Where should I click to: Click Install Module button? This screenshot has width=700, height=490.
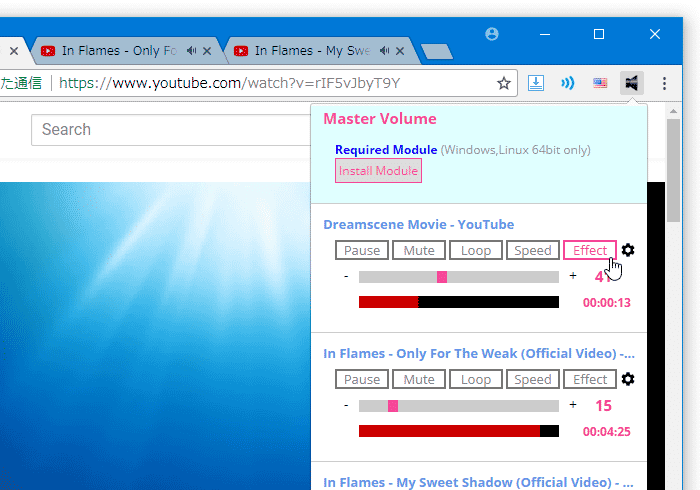378,171
